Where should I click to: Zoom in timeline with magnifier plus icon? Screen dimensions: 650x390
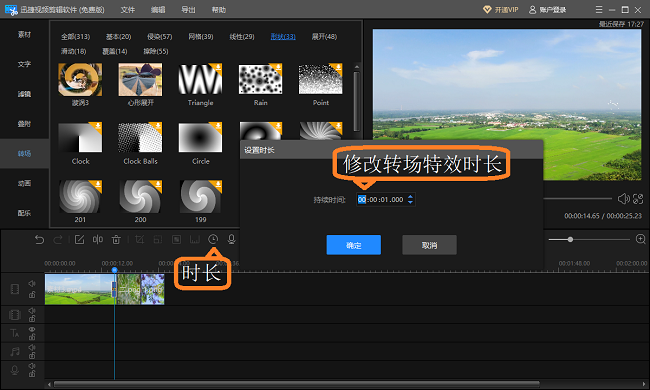click(x=640, y=239)
